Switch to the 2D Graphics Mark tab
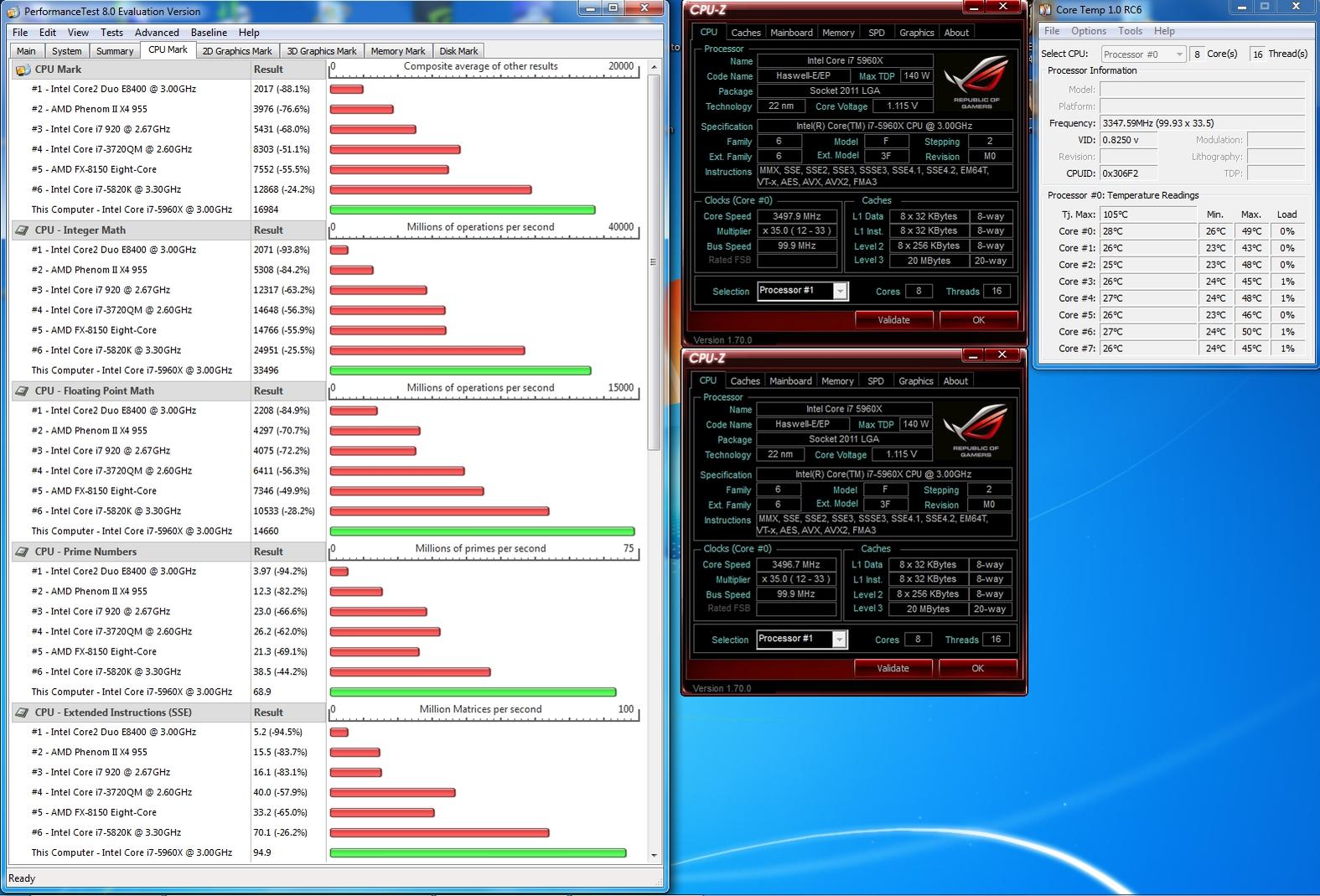The height and width of the screenshot is (896, 1320). (237, 51)
